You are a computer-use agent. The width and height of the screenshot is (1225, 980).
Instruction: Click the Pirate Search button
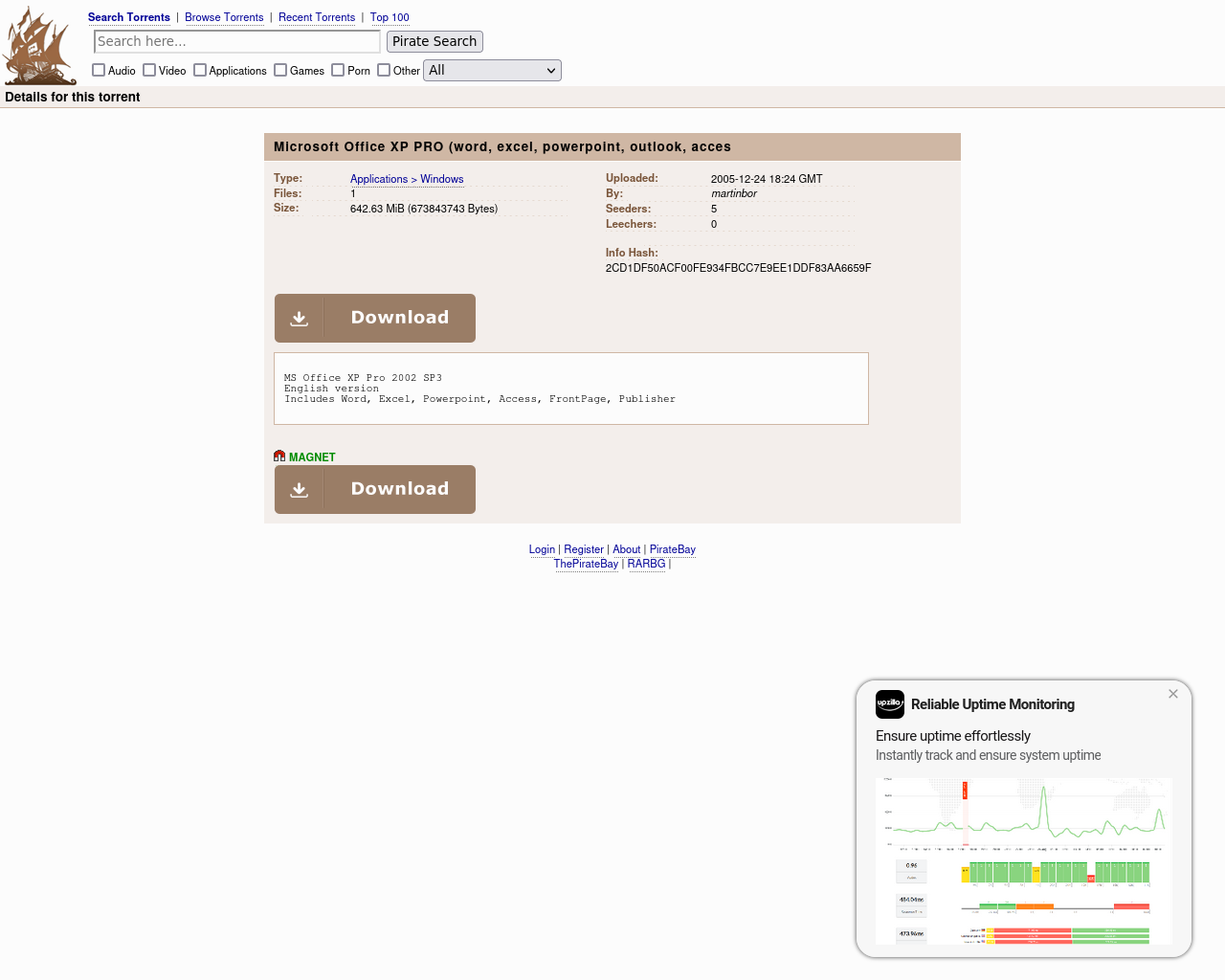tap(434, 41)
